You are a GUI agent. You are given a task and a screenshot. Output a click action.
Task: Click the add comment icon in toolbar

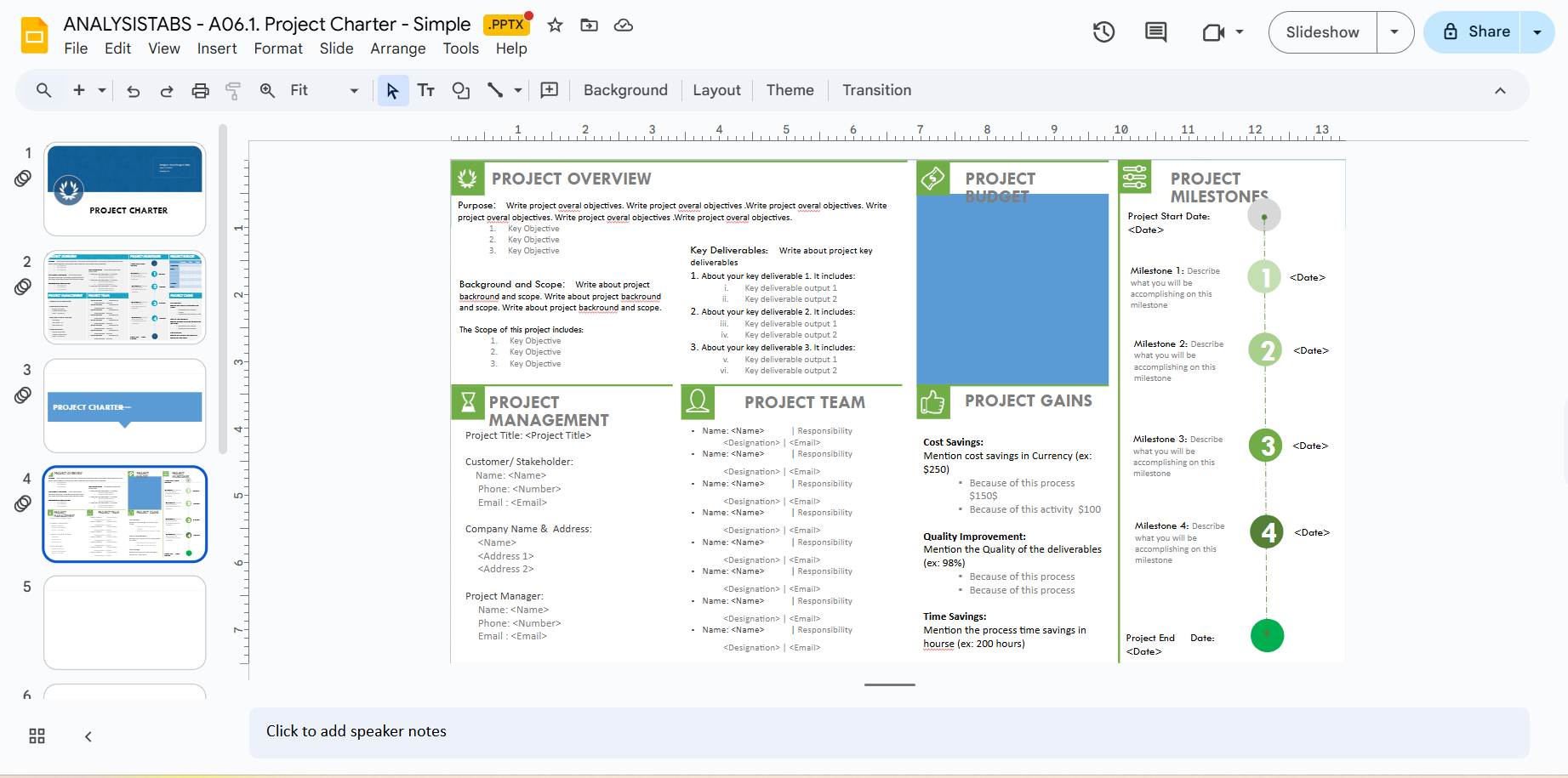(550, 91)
